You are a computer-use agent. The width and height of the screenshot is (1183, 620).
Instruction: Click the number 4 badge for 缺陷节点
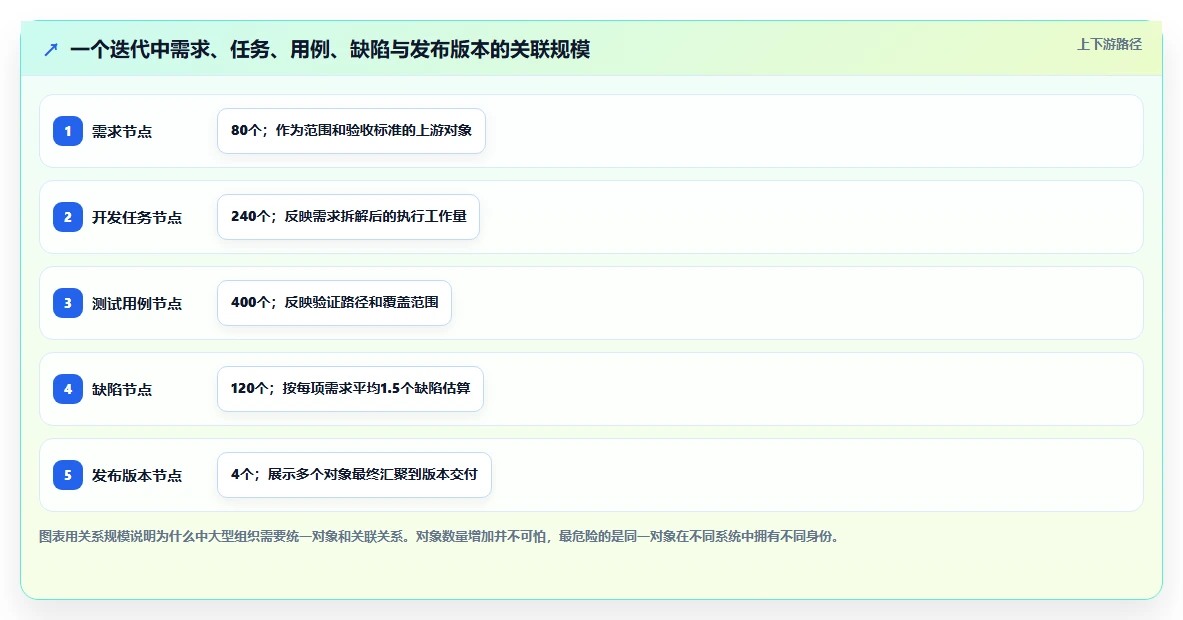pos(68,389)
